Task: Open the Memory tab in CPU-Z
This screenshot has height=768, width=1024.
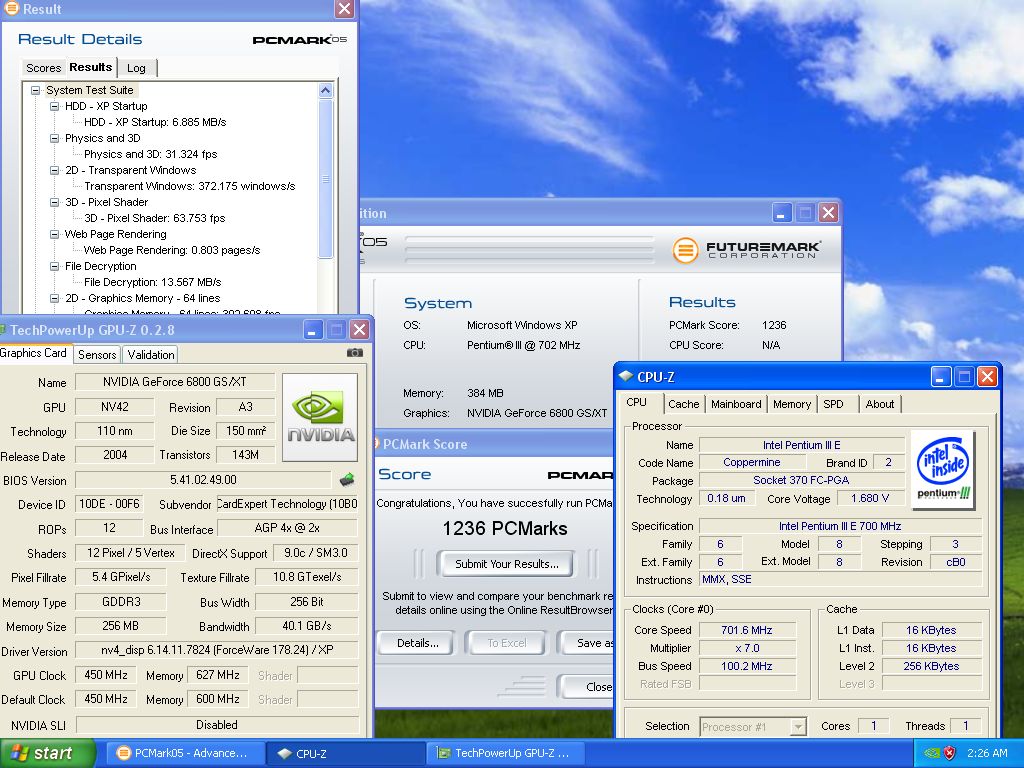Action: [x=792, y=404]
